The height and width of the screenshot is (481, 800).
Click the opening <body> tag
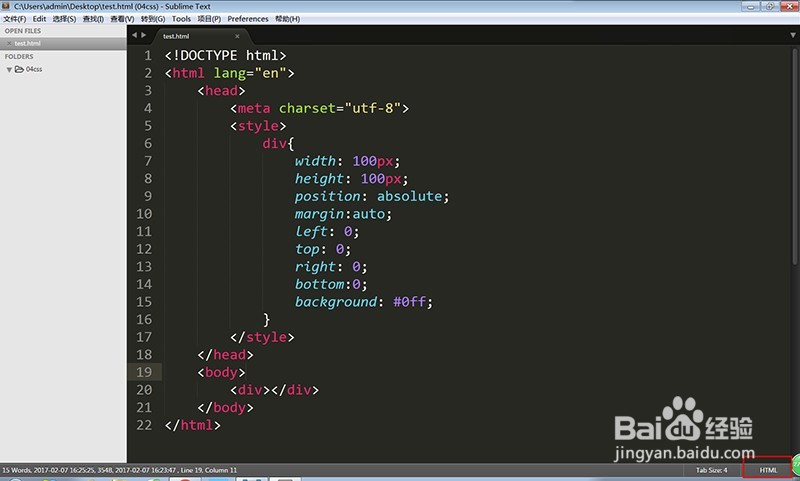[221, 372]
